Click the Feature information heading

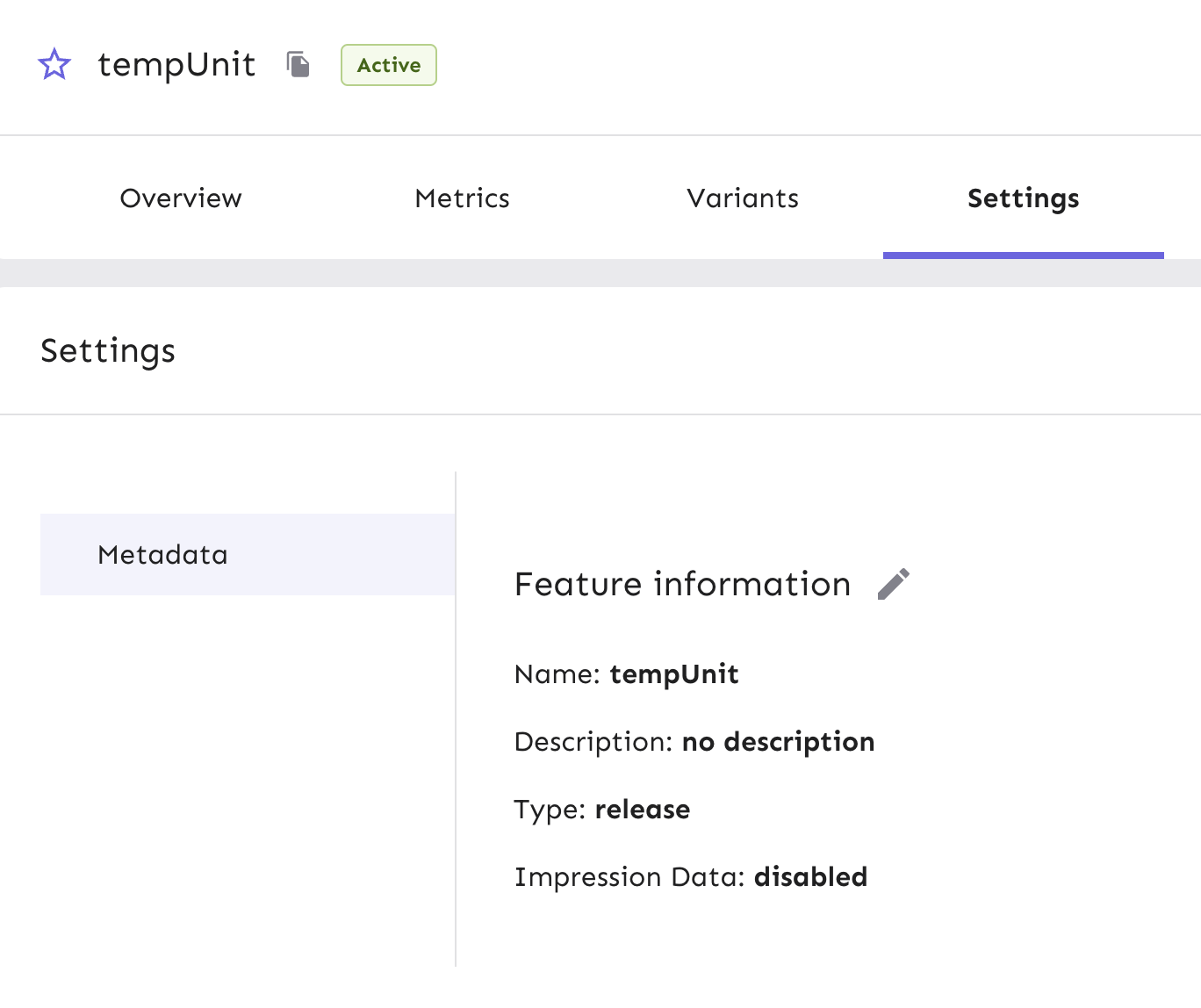click(x=682, y=584)
